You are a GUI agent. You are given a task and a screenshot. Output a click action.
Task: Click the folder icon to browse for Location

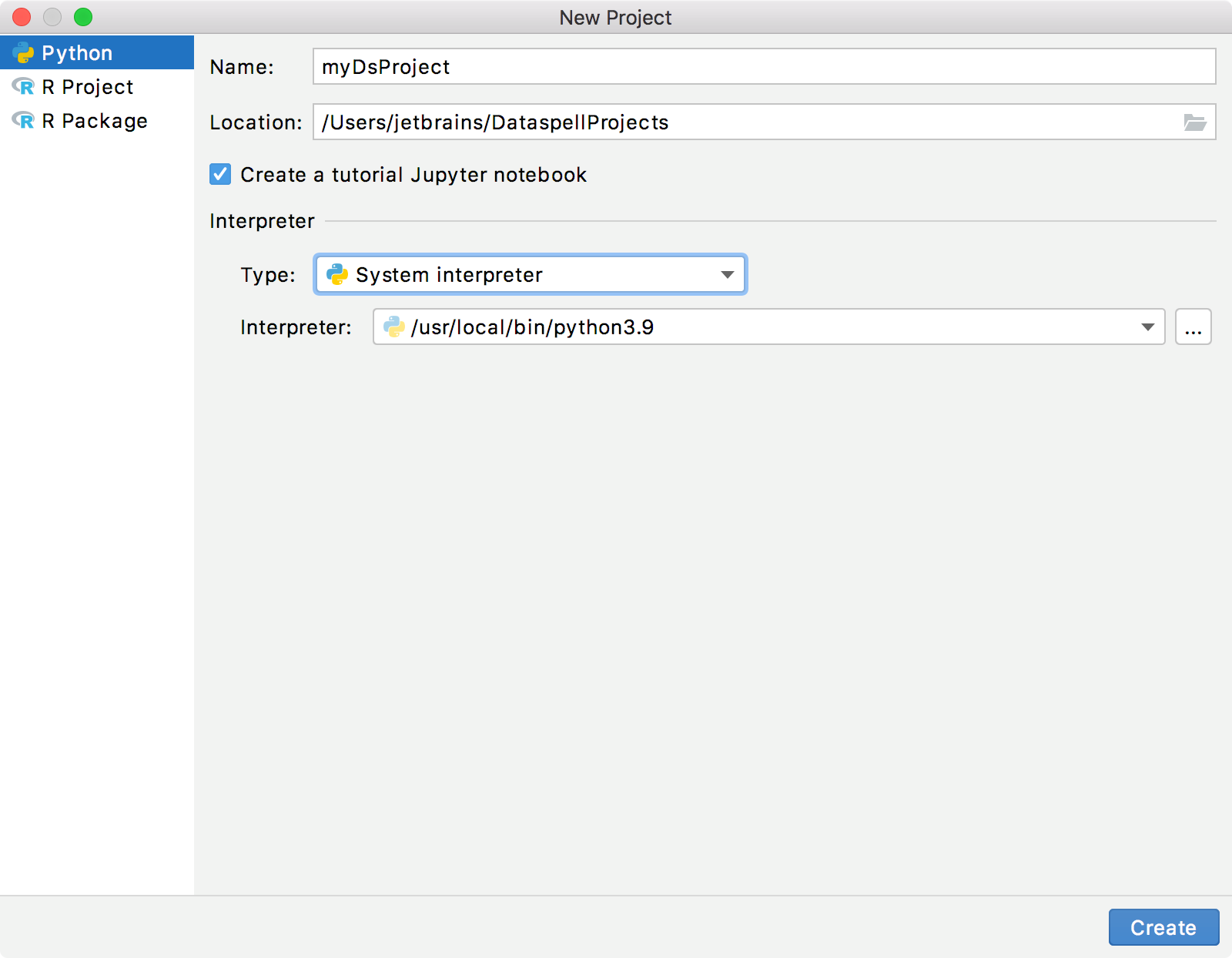coord(1195,122)
